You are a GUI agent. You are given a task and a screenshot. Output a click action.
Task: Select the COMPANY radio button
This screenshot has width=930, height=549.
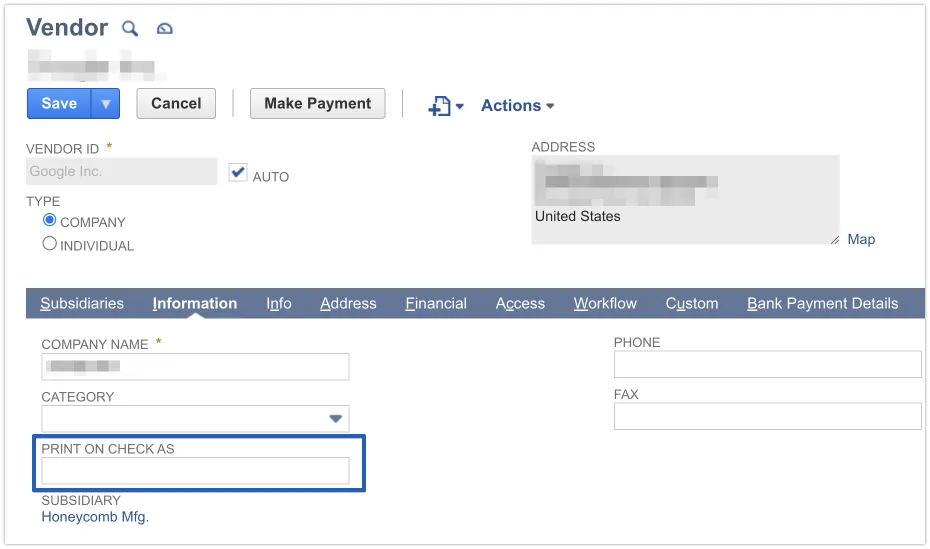[x=50, y=220]
